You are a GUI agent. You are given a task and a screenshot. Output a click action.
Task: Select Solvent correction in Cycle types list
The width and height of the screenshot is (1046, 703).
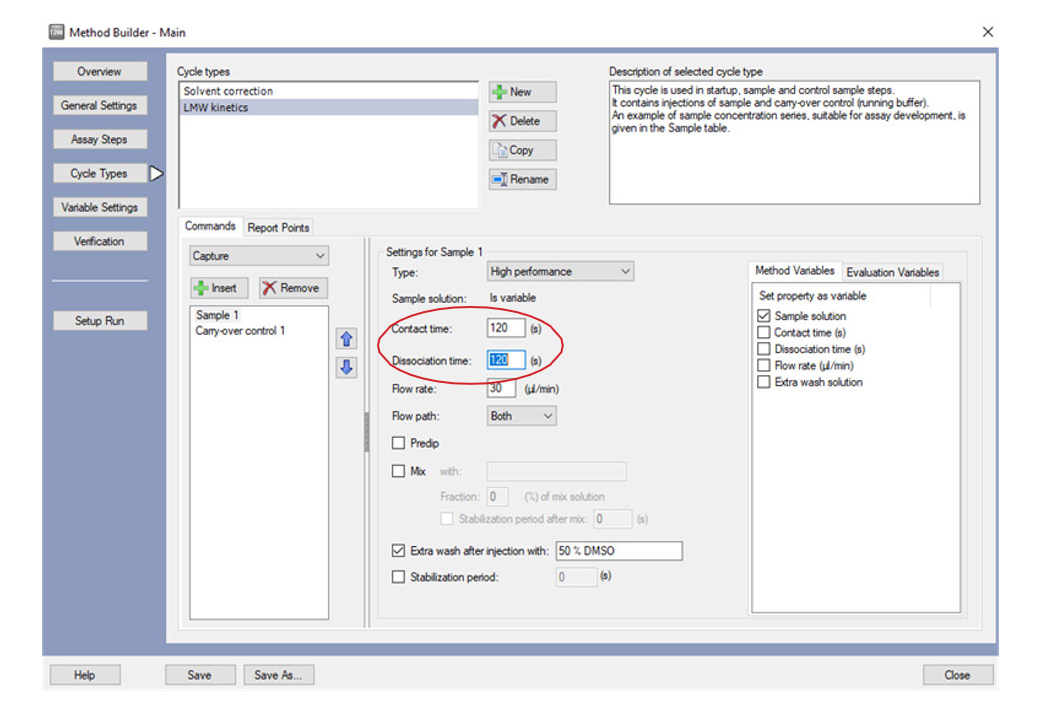click(x=228, y=91)
